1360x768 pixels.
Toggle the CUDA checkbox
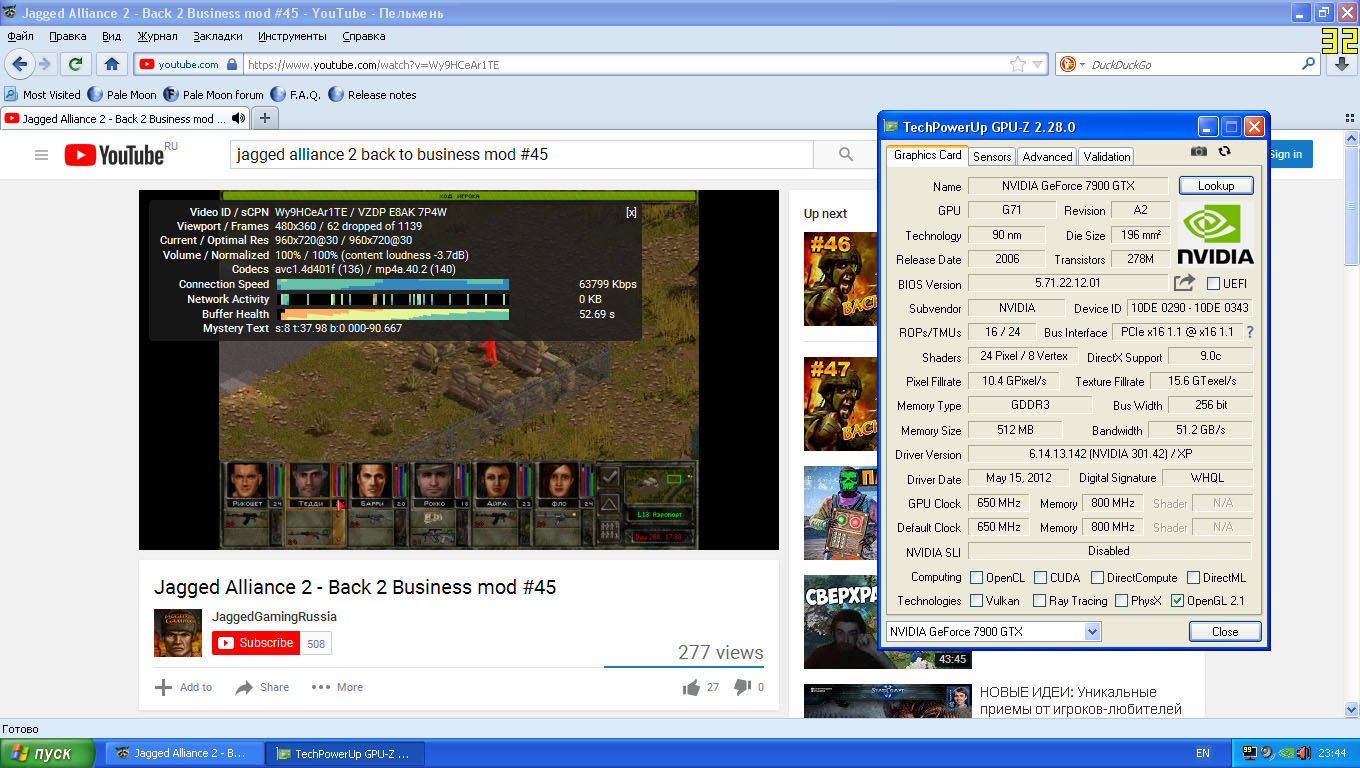(1040, 577)
